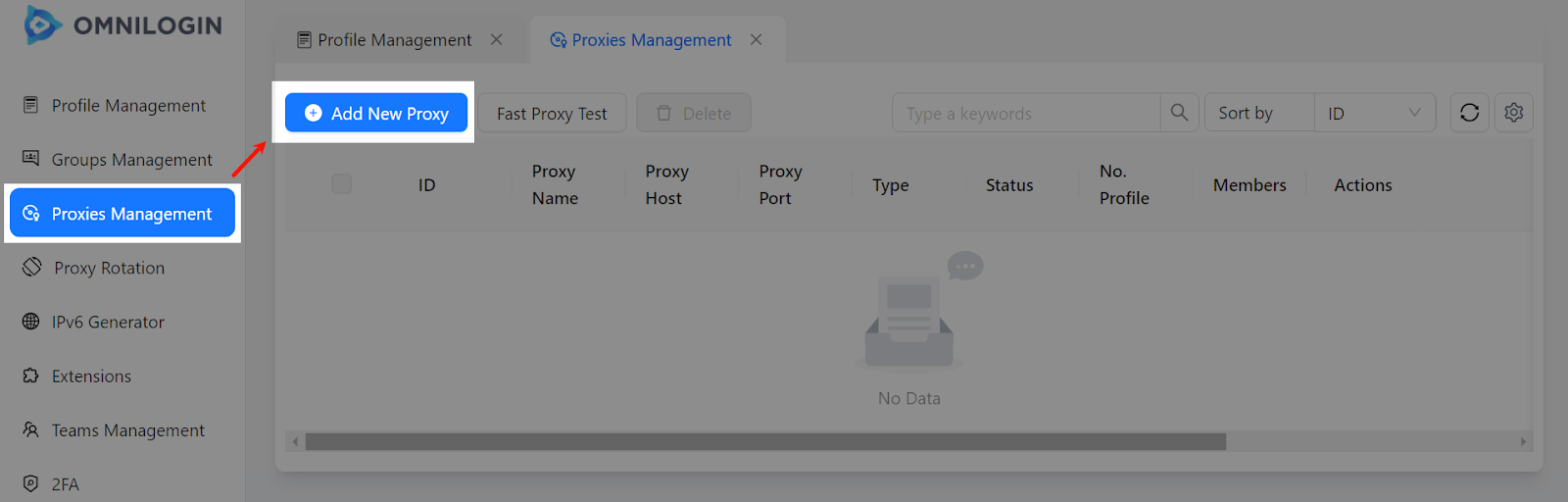The width and height of the screenshot is (1568, 502).
Task: Close the Profile Management tab
Action: click(497, 39)
